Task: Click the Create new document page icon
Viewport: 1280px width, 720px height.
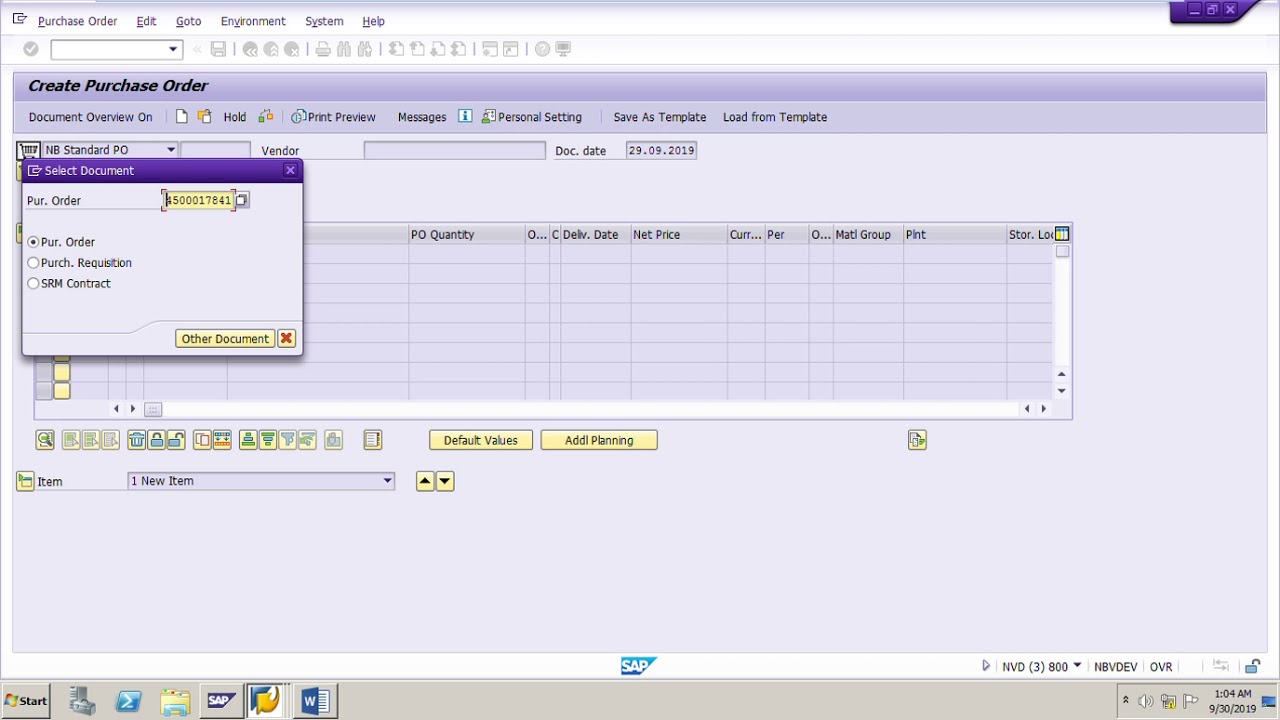Action: (x=181, y=117)
